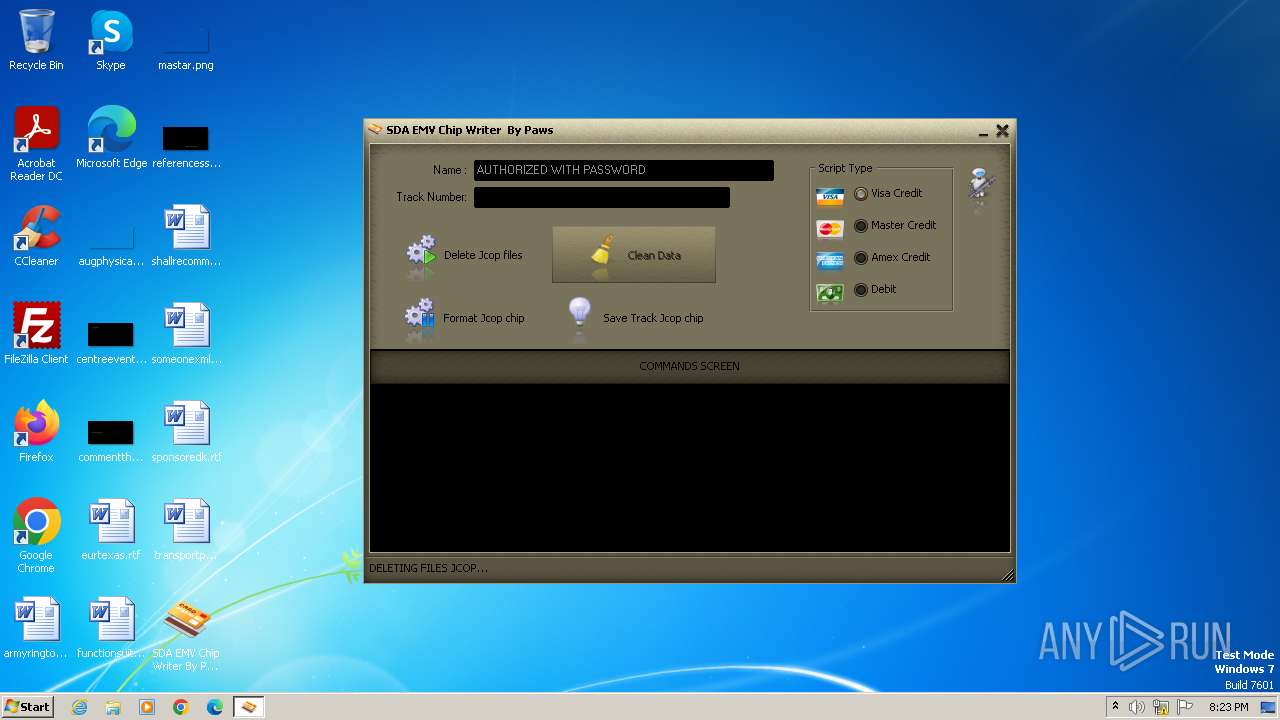Open the Windows Start menu
1280x720 pixels.
pyautogui.click(x=28, y=707)
